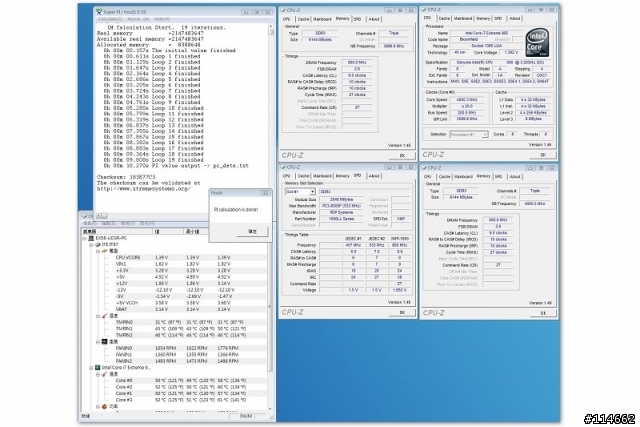Click the 'PI calculation is done!' message
Image resolution: width=640 pixels, height=427 pixels.
[x=236, y=209]
